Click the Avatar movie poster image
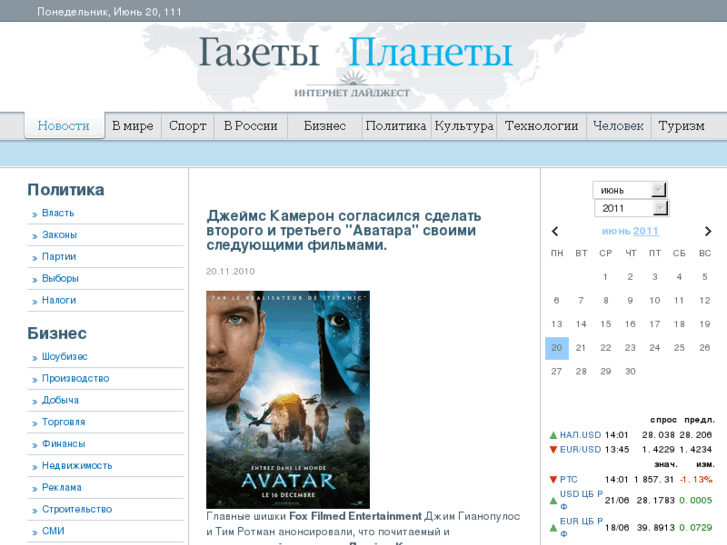 (288, 400)
